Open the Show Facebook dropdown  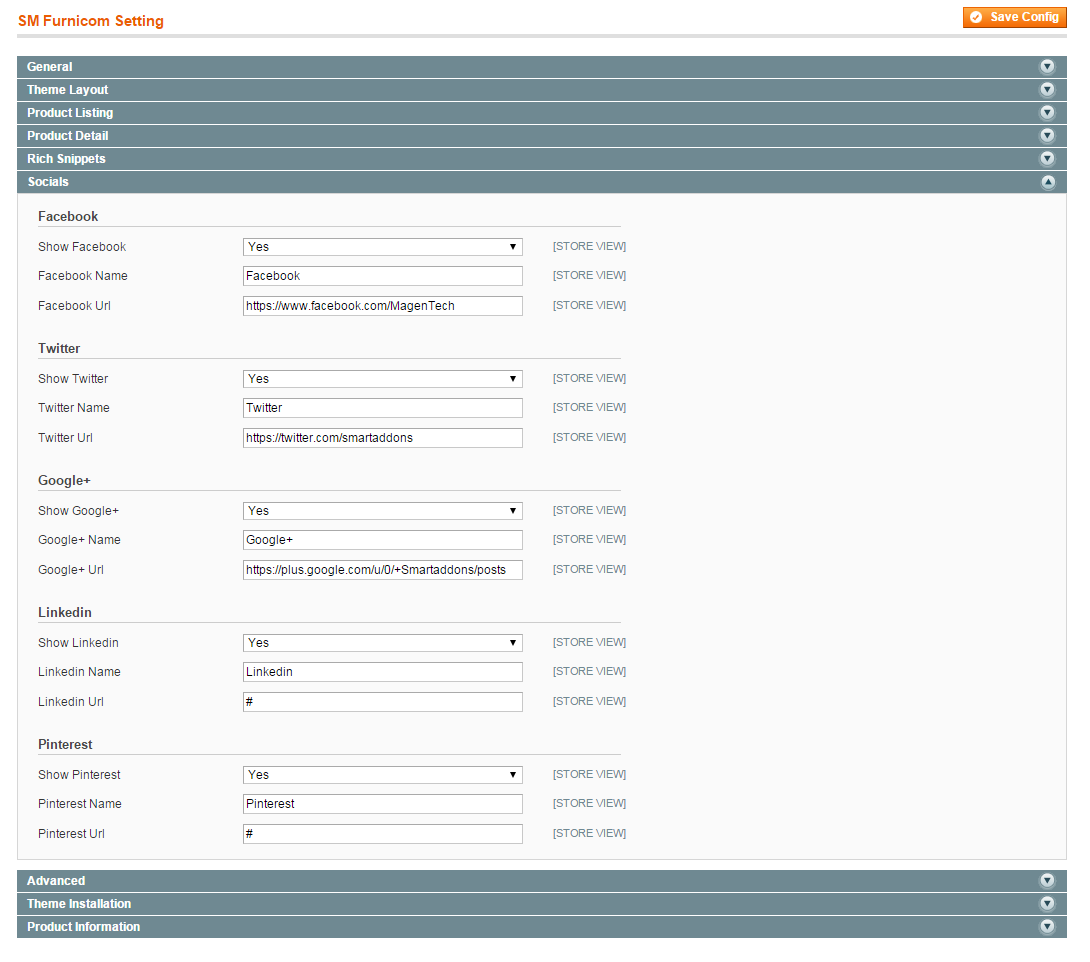click(382, 247)
